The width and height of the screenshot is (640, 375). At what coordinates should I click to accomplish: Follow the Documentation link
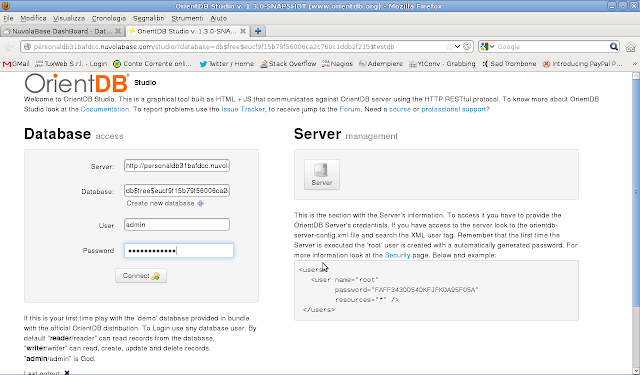105,109
